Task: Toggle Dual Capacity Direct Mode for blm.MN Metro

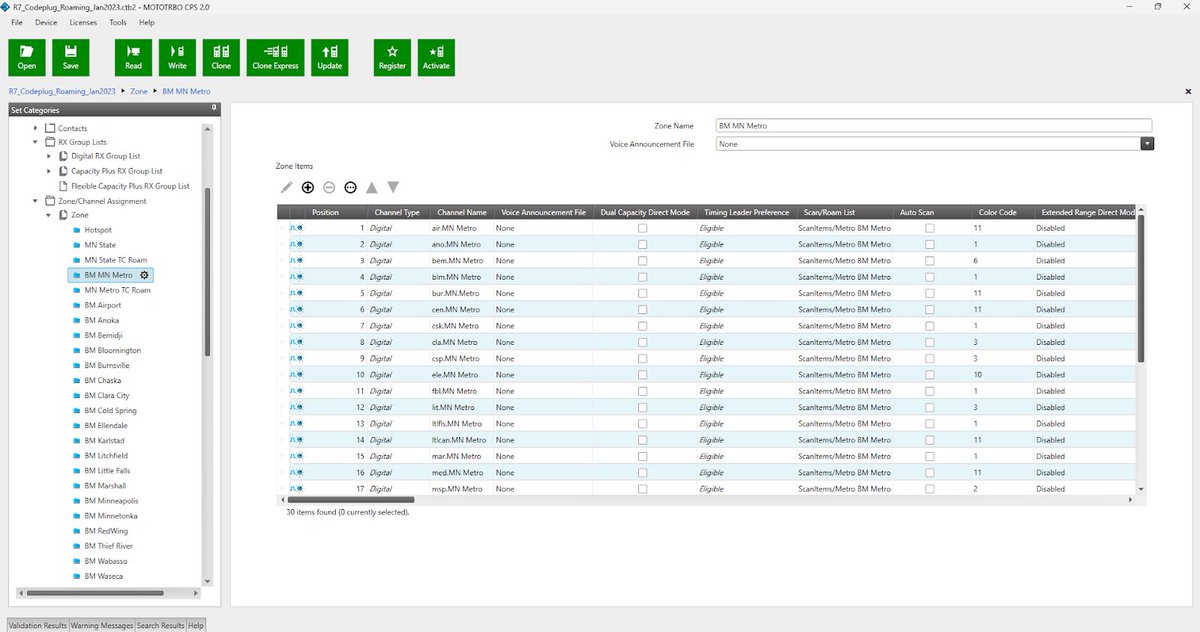Action: coord(642,277)
